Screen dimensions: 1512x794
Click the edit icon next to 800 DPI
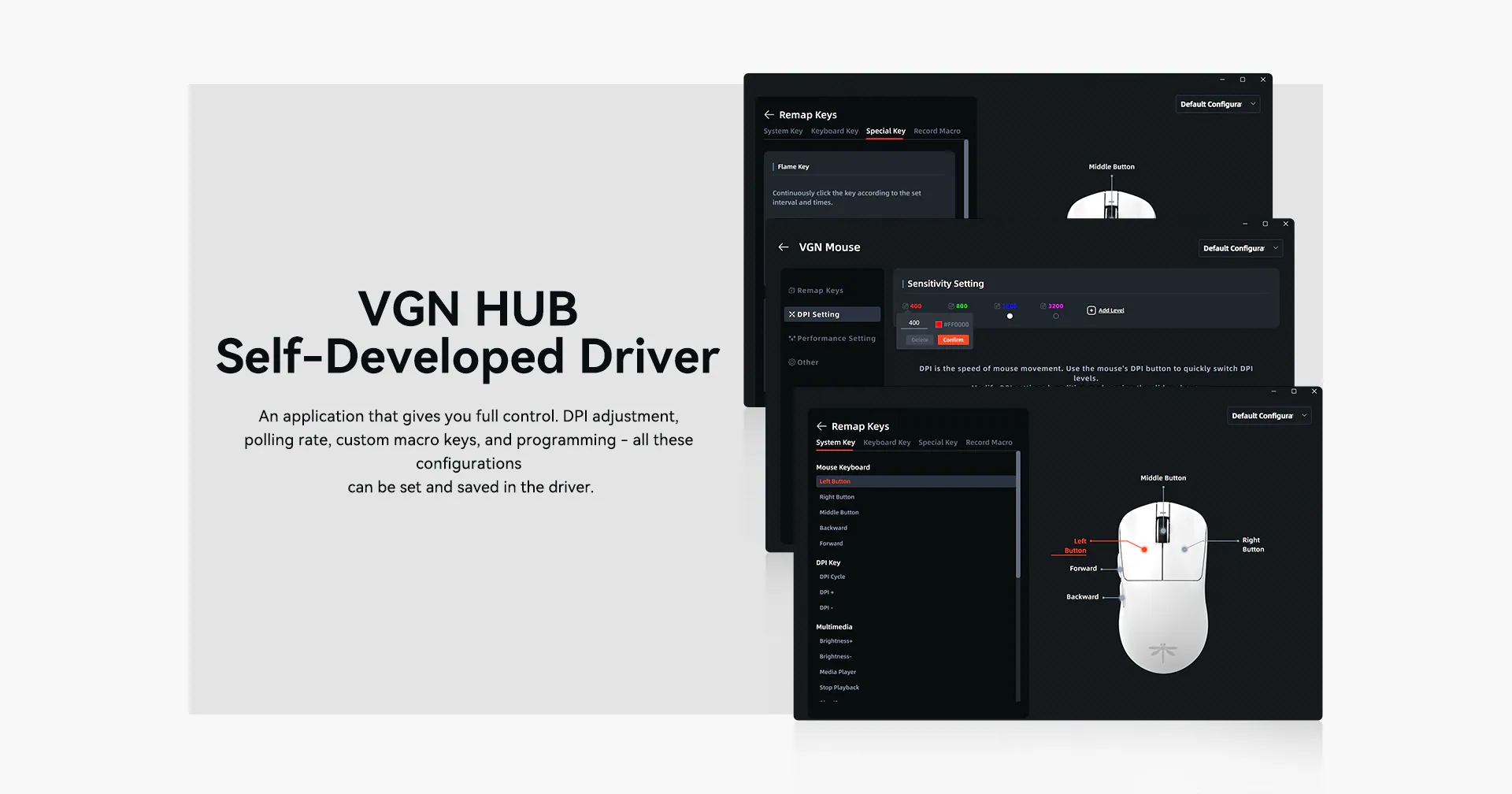[951, 306]
